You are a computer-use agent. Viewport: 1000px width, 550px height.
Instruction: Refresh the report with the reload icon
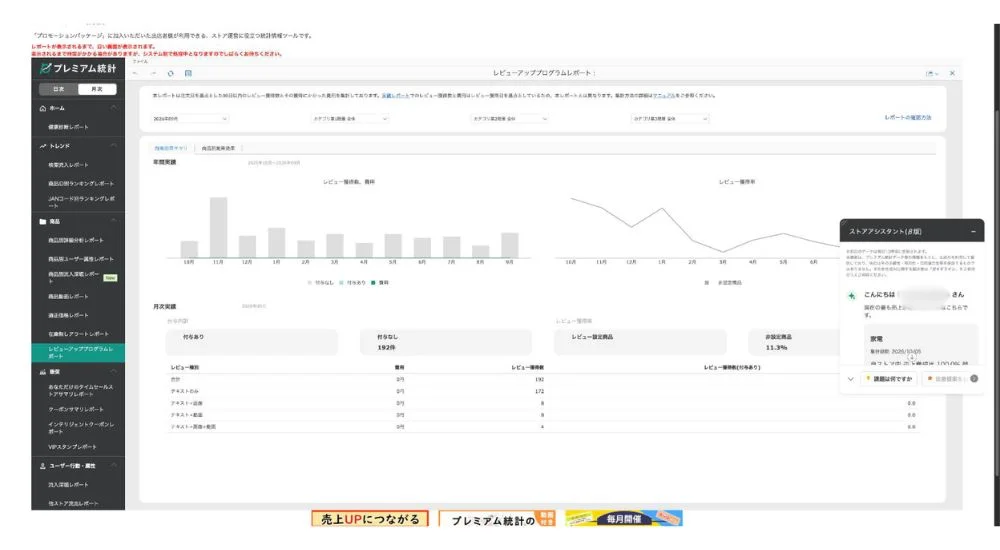pos(170,73)
